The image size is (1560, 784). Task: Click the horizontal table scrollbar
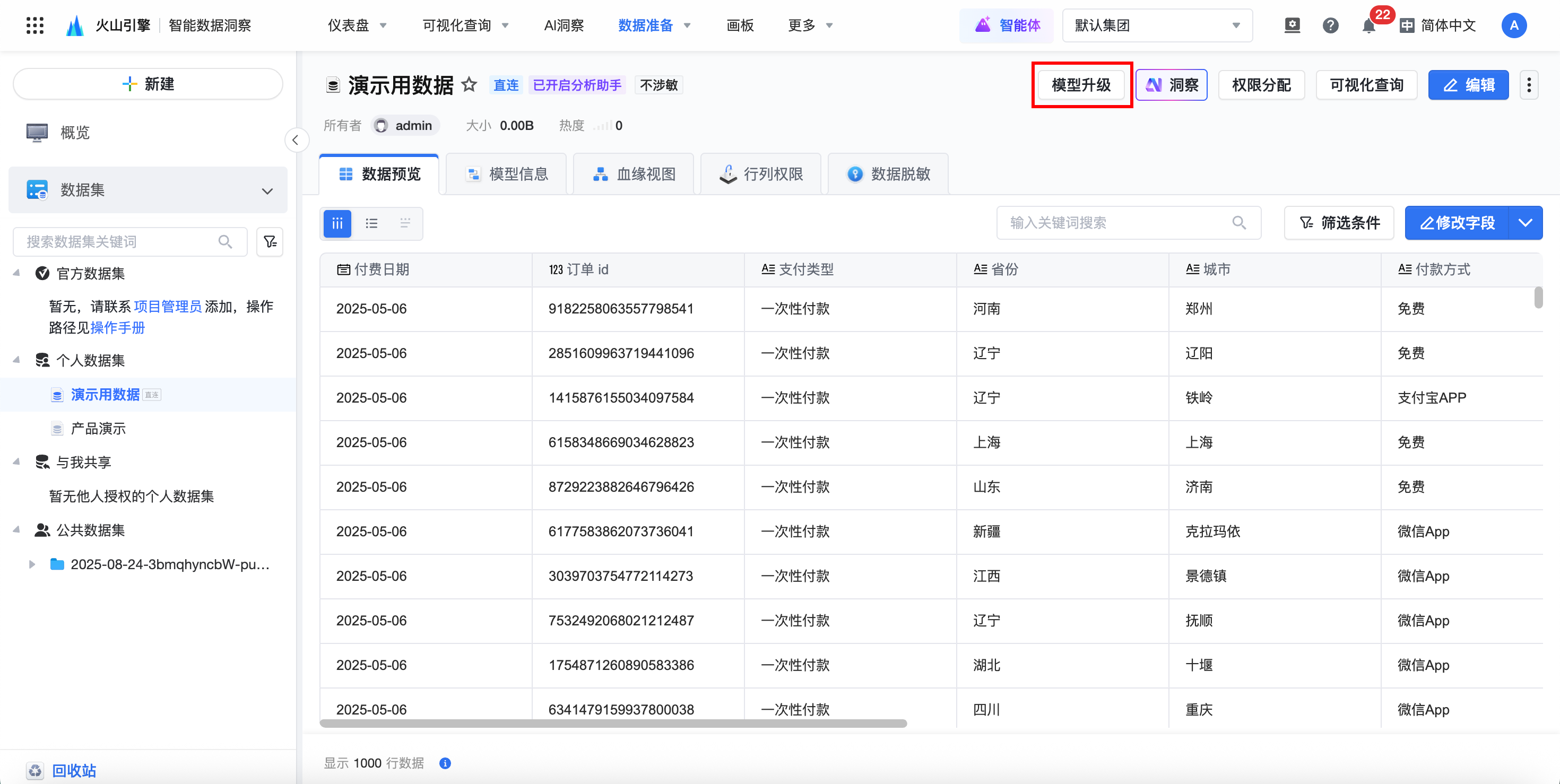(613, 723)
